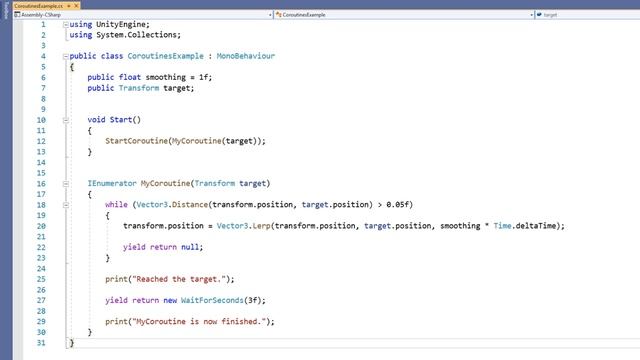The height and width of the screenshot is (360, 640).
Task: Click MyCoroutine method name on line 16
Action: pos(165,184)
